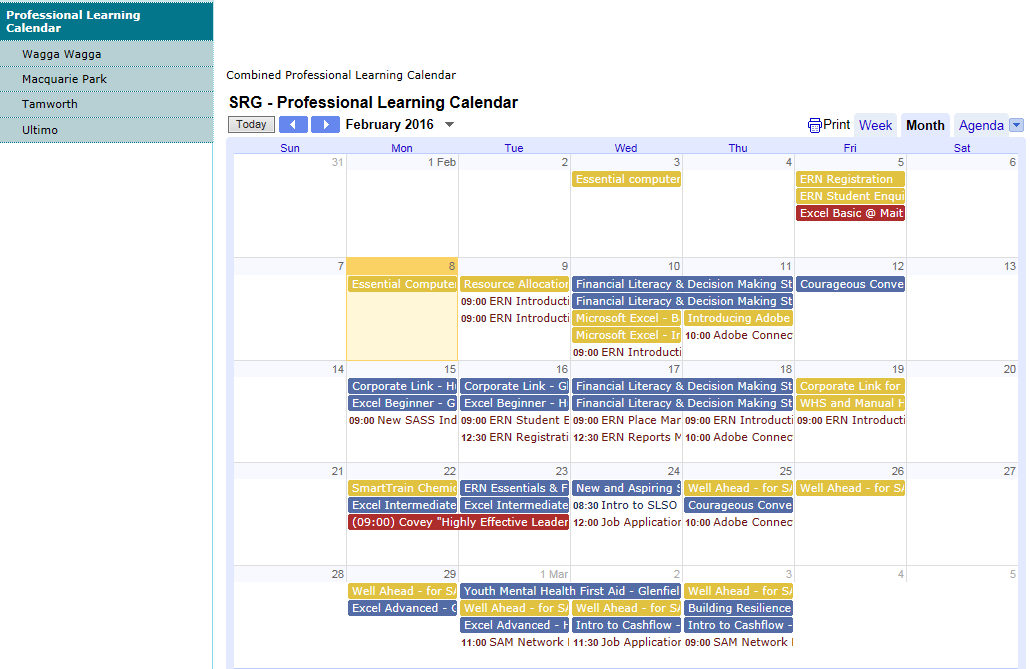The height and width of the screenshot is (669, 1030).
Task: Open Covey Highly Effective Leader event
Action: click(x=459, y=522)
